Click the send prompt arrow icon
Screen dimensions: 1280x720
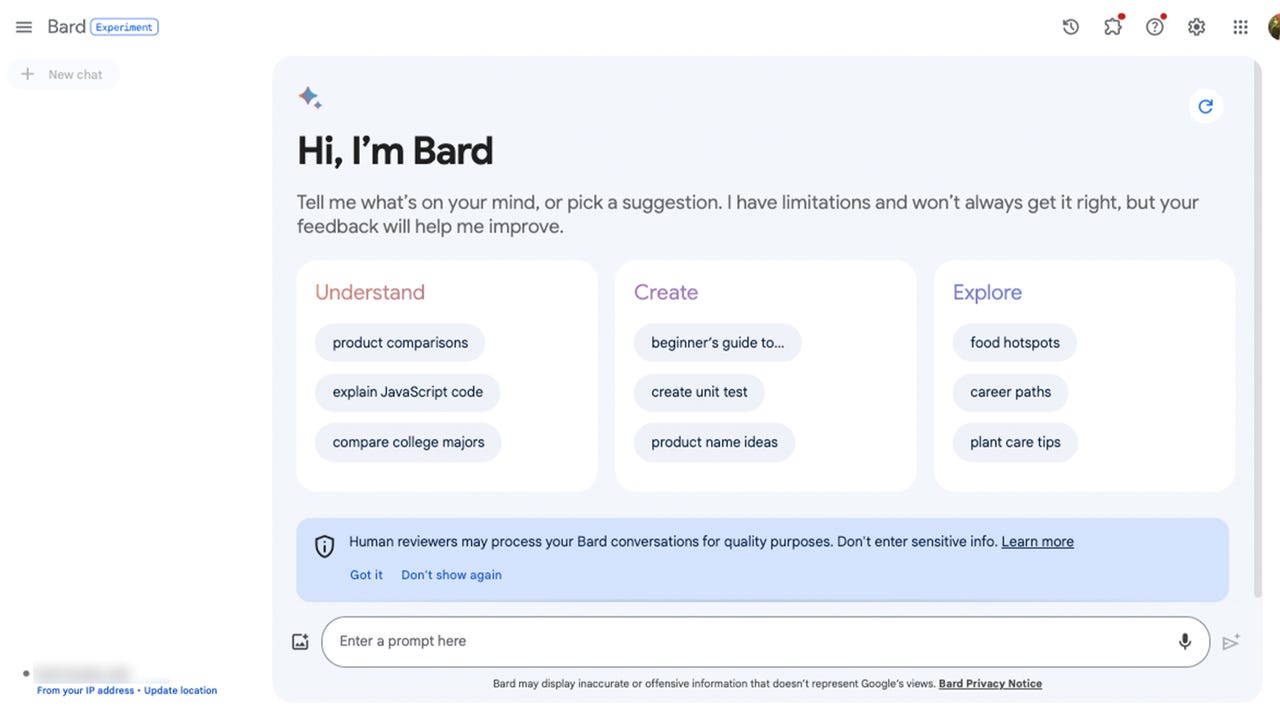(1231, 641)
